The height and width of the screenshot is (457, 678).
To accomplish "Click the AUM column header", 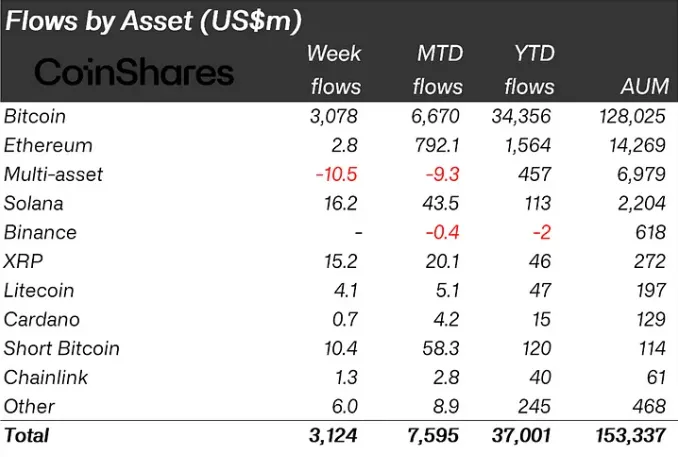I will point(645,86).
